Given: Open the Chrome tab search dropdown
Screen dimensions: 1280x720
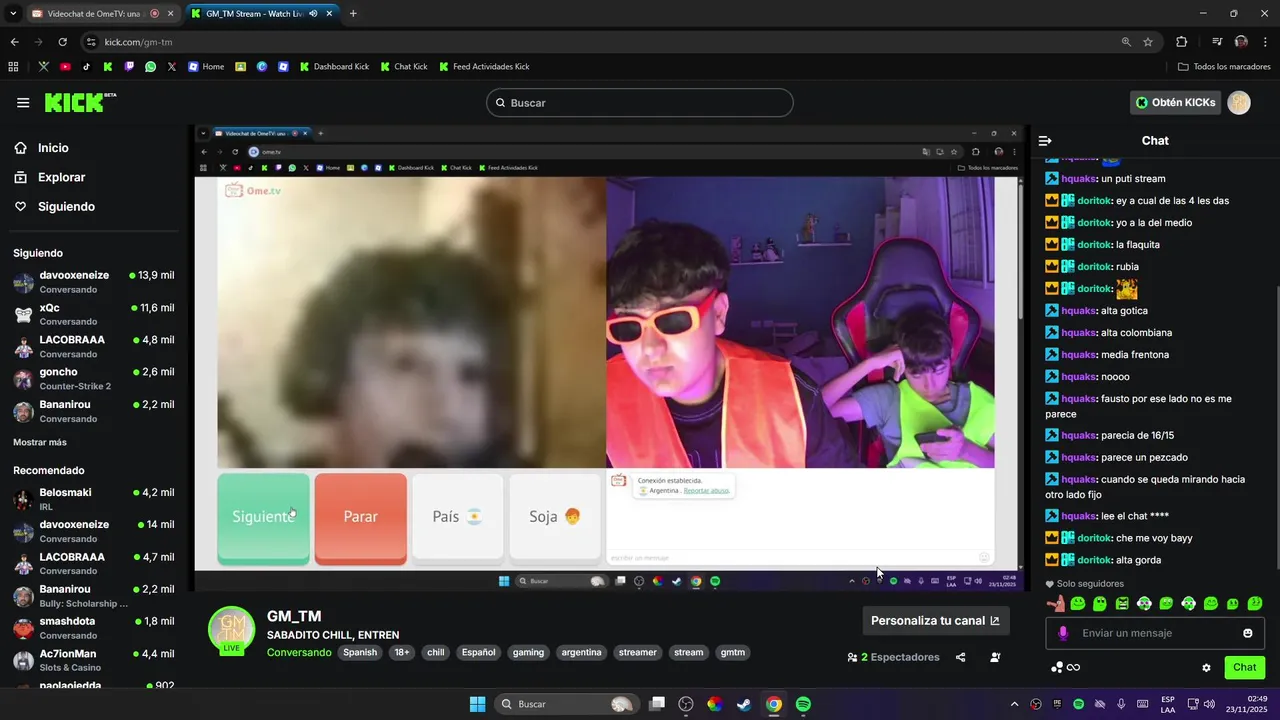Looking at the screenshot, I should point(13,14).
